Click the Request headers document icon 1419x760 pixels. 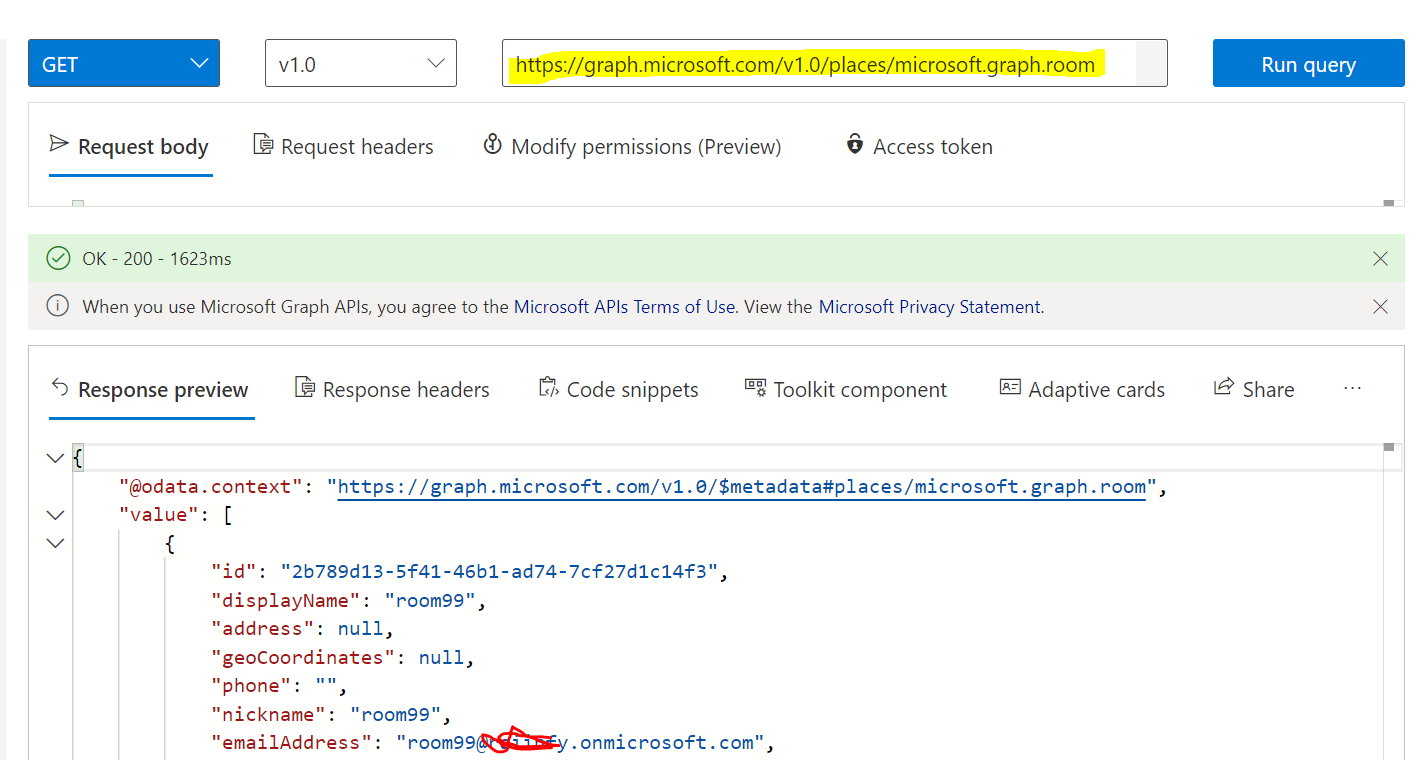(263, 145)
